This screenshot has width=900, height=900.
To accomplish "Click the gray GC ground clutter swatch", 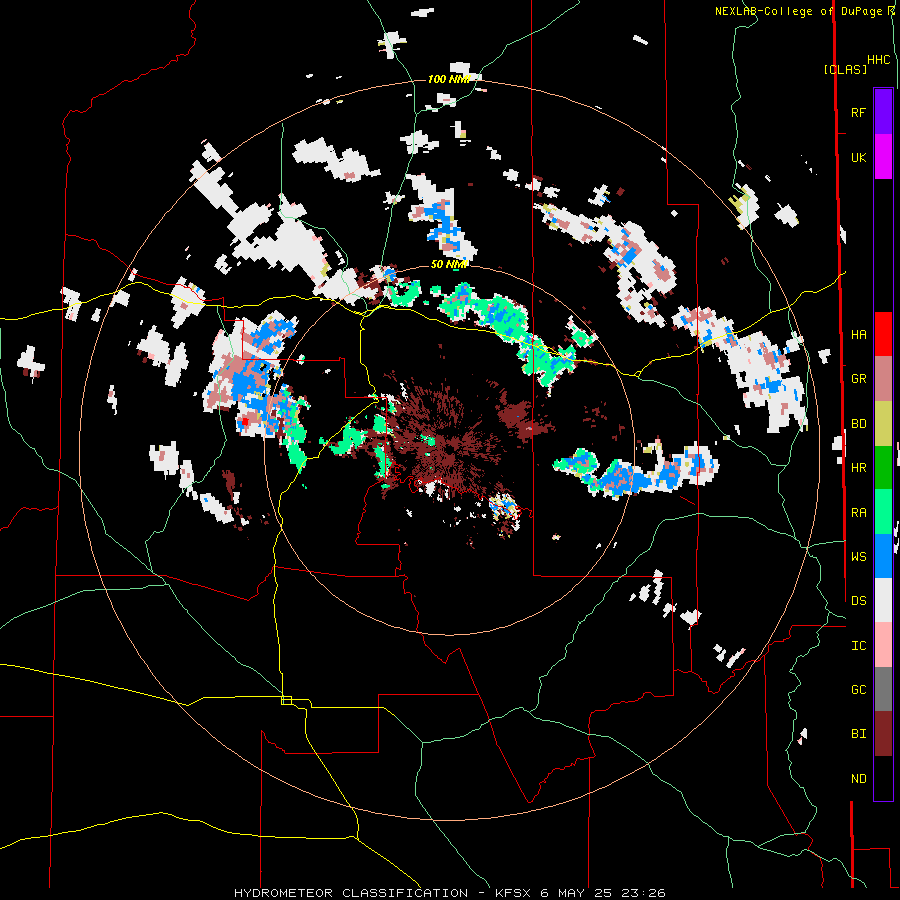I will pos(883,689).
